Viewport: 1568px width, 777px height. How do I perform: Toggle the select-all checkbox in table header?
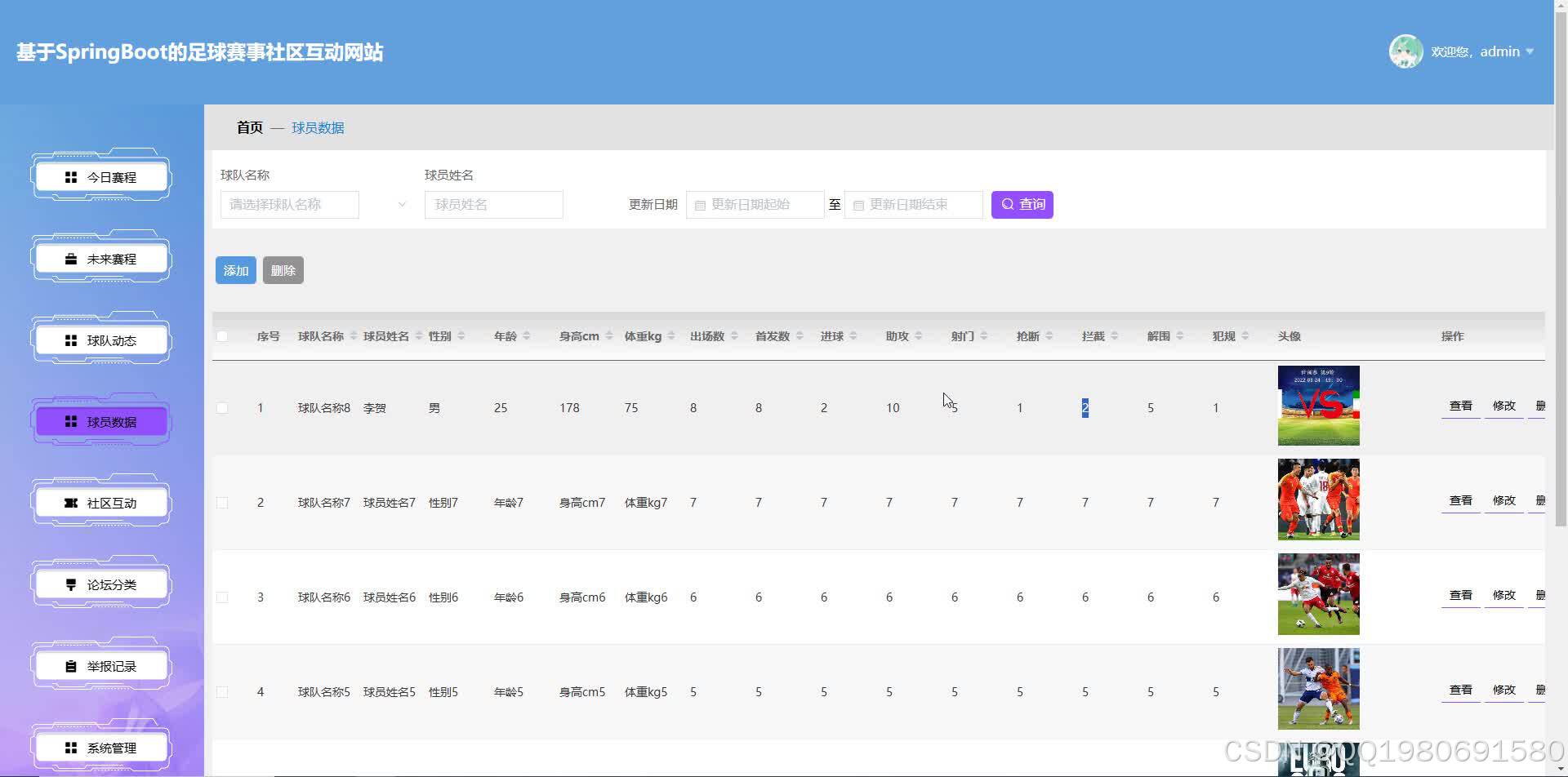point(221,335)
